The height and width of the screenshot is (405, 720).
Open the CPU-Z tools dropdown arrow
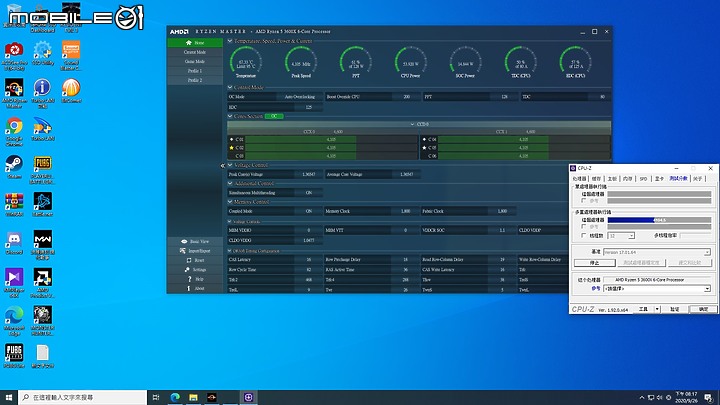click(x=657, y=309)
